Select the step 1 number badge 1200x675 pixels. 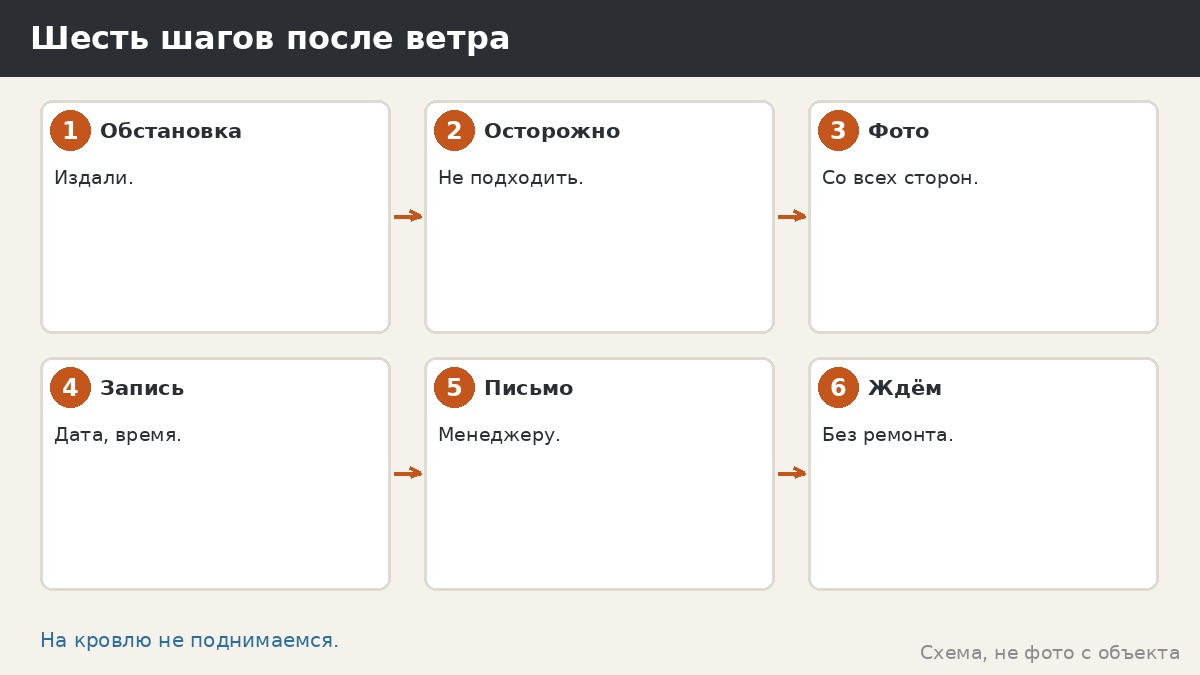[x=70, y=131]
